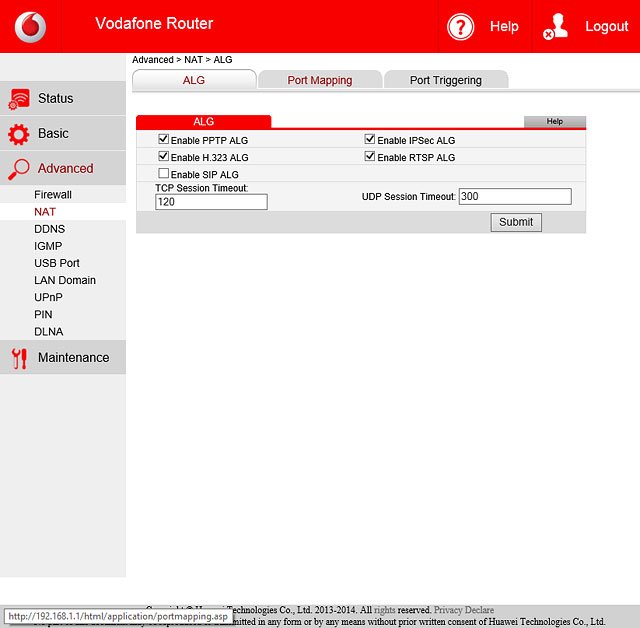Click the Basic gear icon
The height and width of the screenshot is (628, 640).
point(19,134)
